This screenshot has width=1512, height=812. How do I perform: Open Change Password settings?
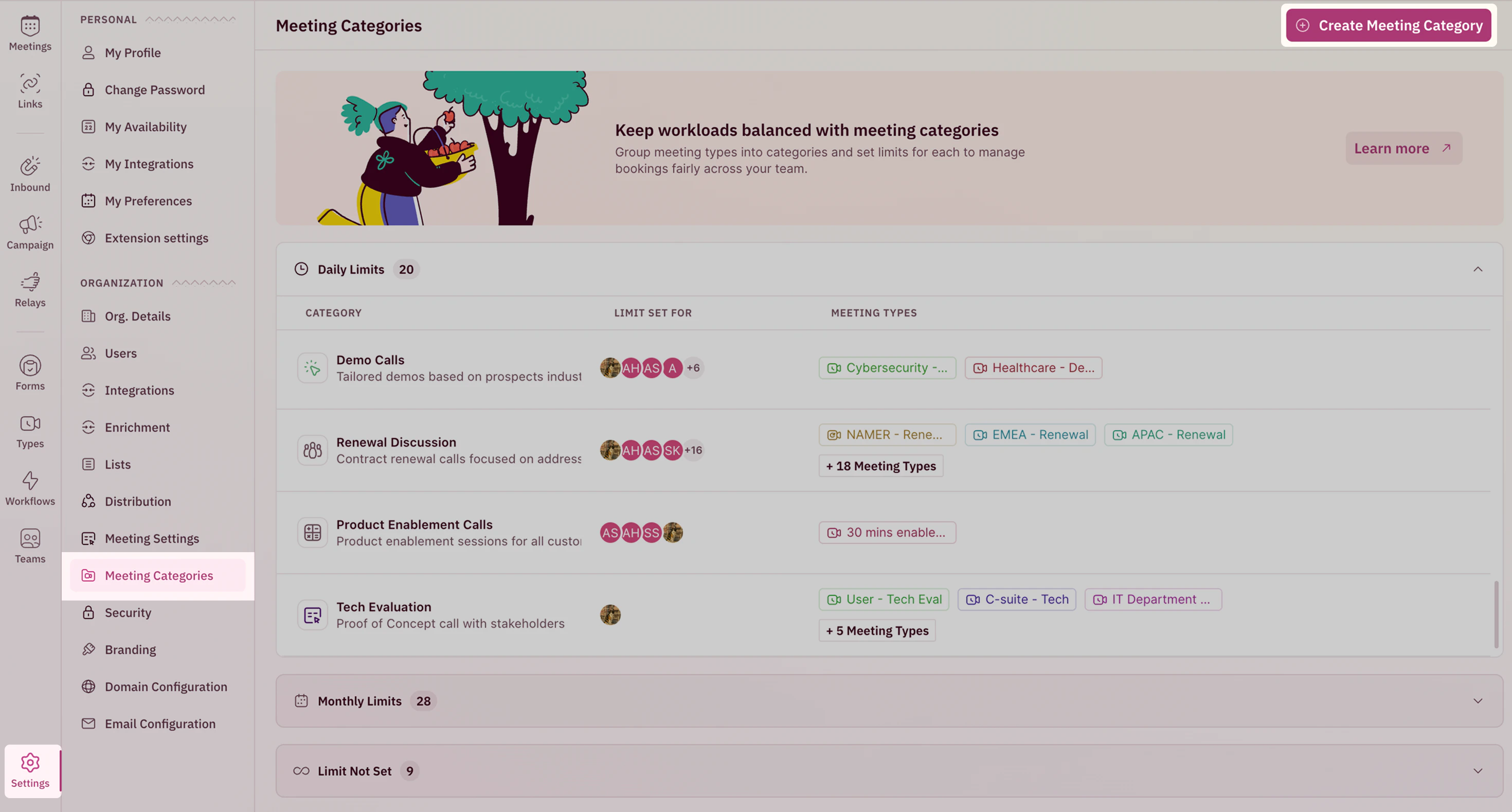[x=154, y=89]
